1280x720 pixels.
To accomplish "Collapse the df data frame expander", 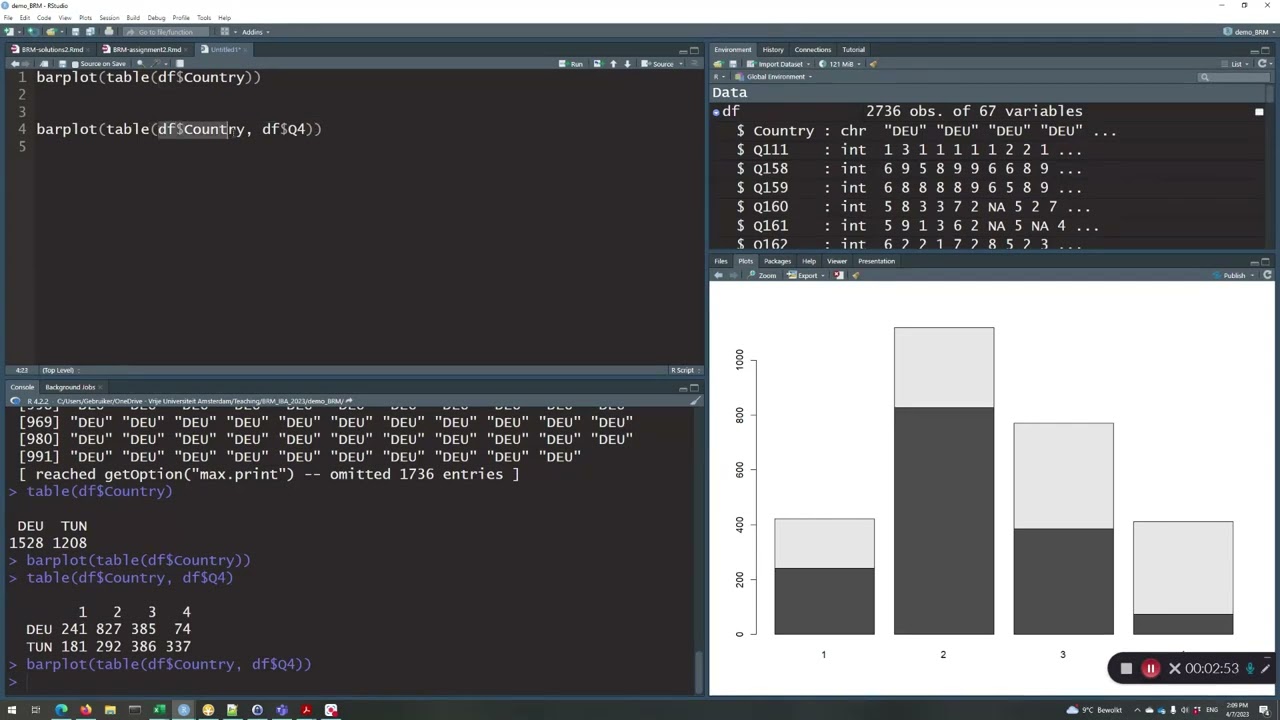I will (x=716, y=111).
